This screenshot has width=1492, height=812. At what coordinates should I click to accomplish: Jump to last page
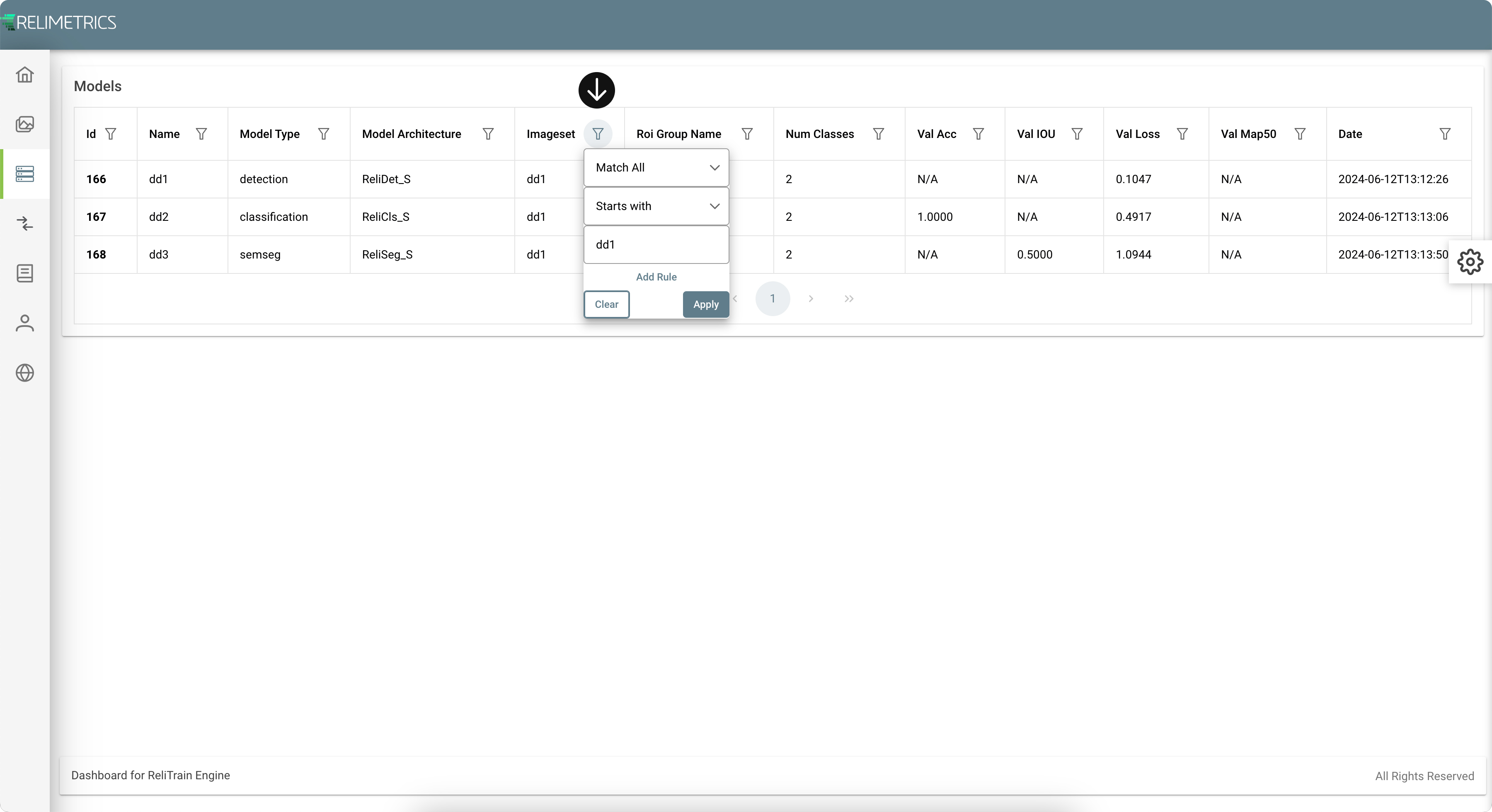848,299
